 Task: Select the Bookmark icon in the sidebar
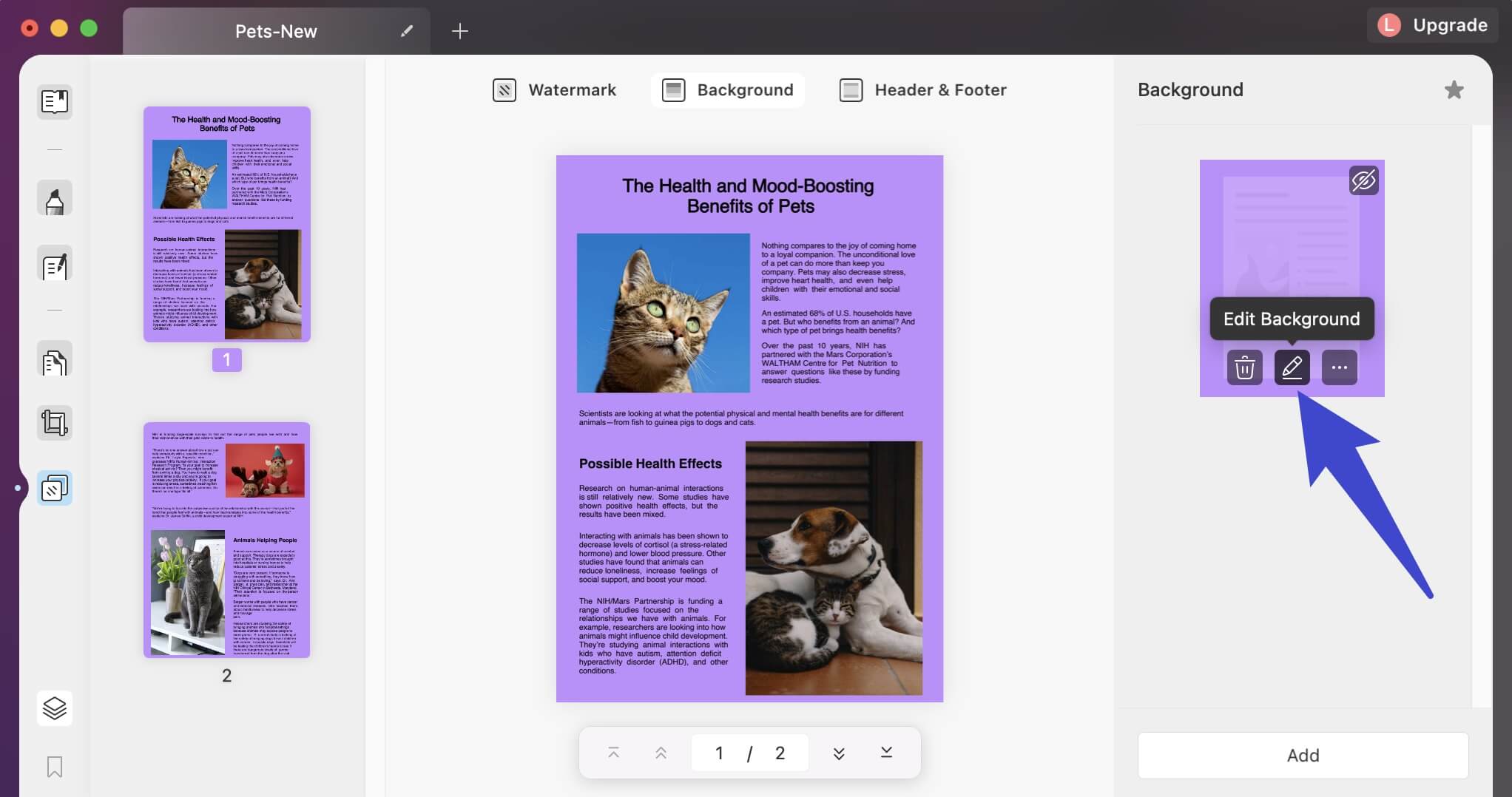click(54, 767)
